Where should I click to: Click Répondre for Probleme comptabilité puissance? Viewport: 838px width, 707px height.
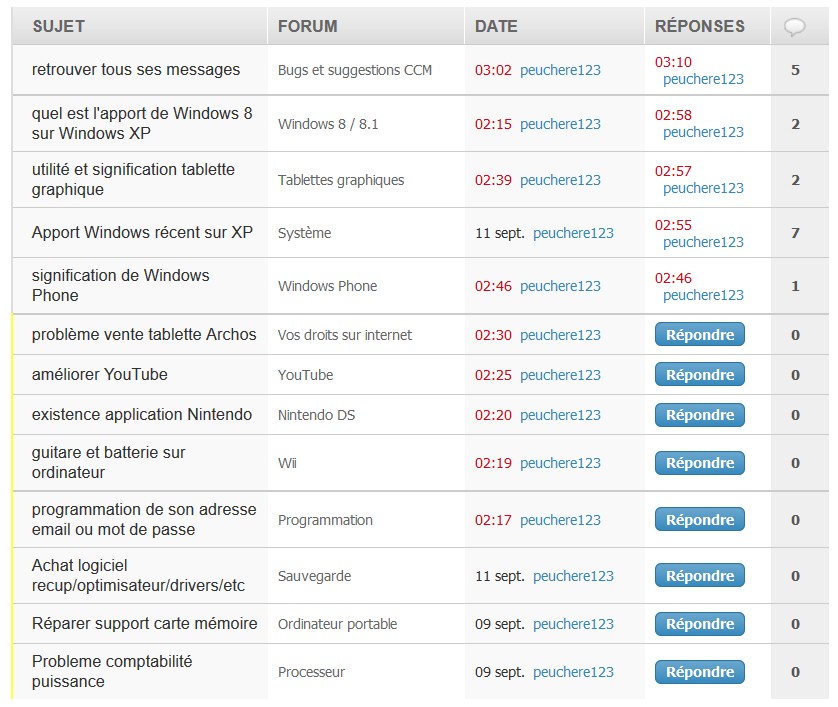[700, 672]
